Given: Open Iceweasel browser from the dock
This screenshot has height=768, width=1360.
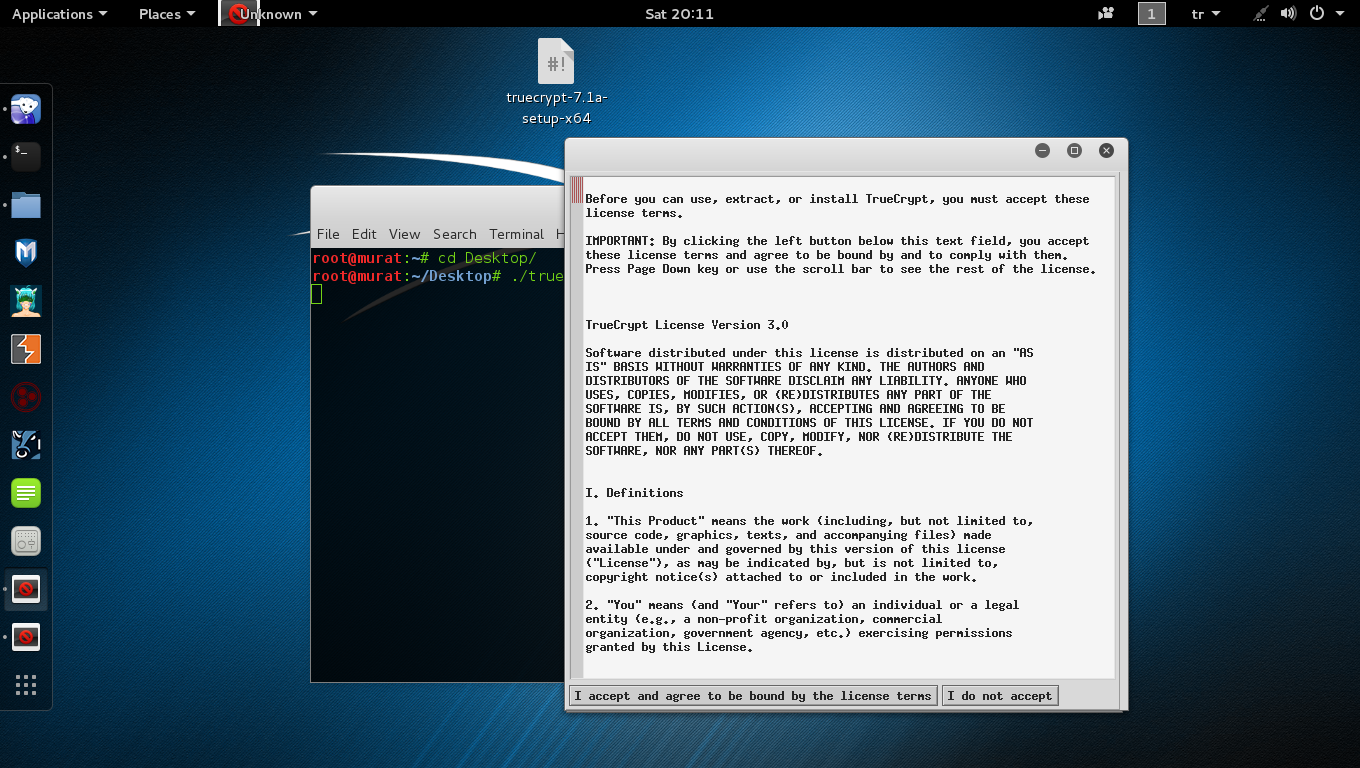Looking at the screenshot, I should coord(26,109).
